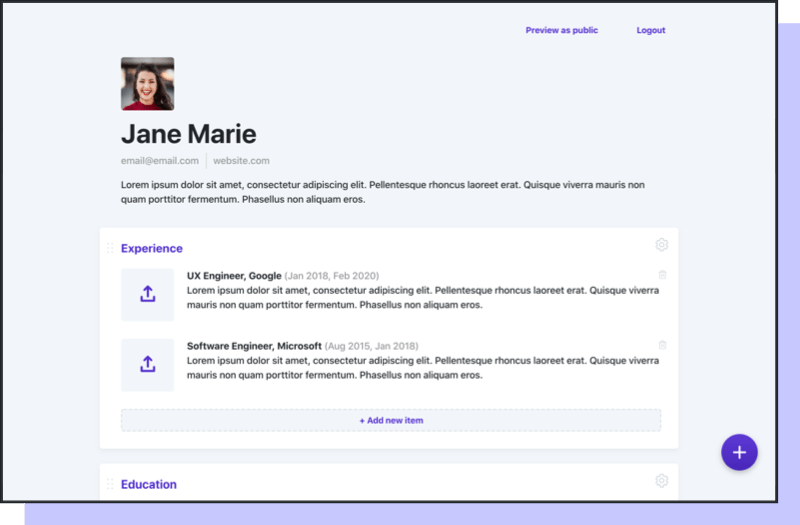Click the UX Engineer, Google job title
The height and width of the screenshot is (525, 800).
click(x=234, y=275)
